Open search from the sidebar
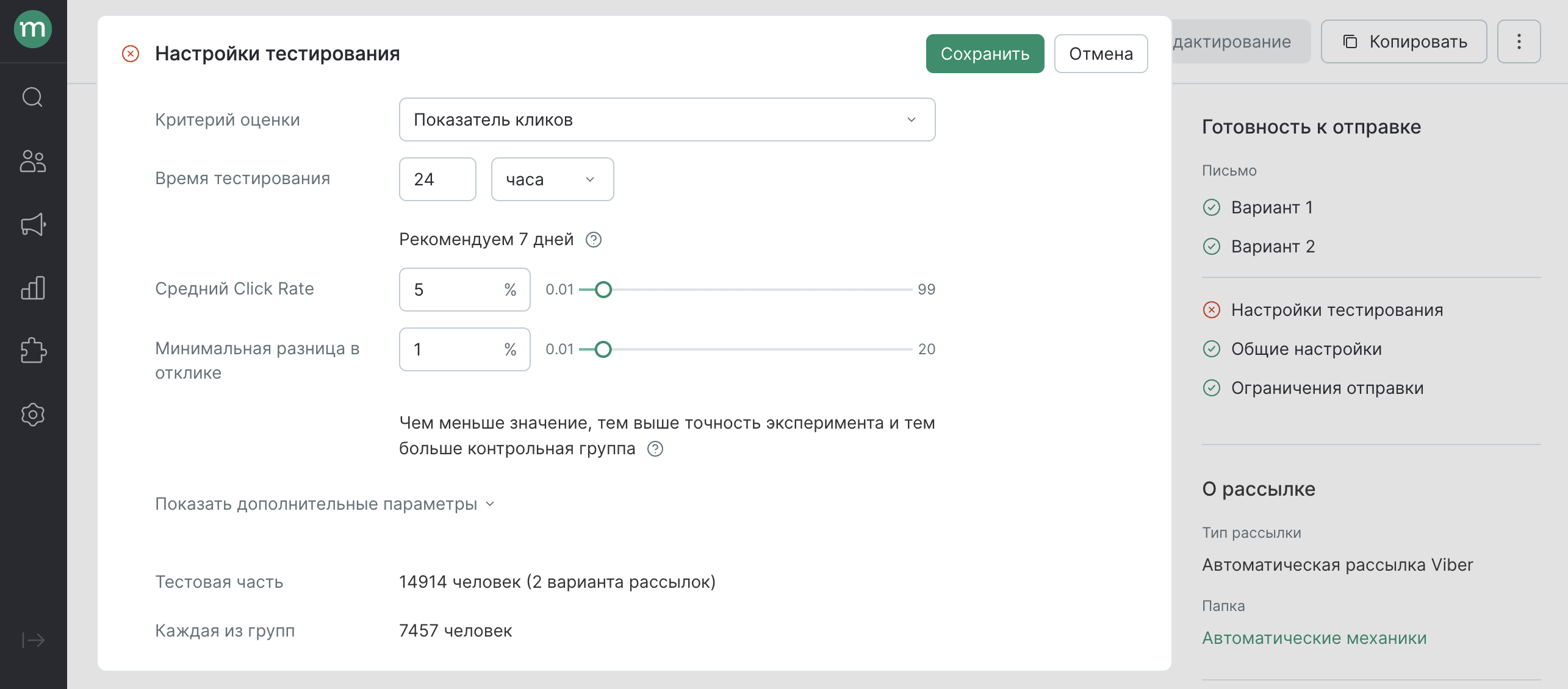Viewport: 1568px width, 689px height. click(x=33, y=98)
